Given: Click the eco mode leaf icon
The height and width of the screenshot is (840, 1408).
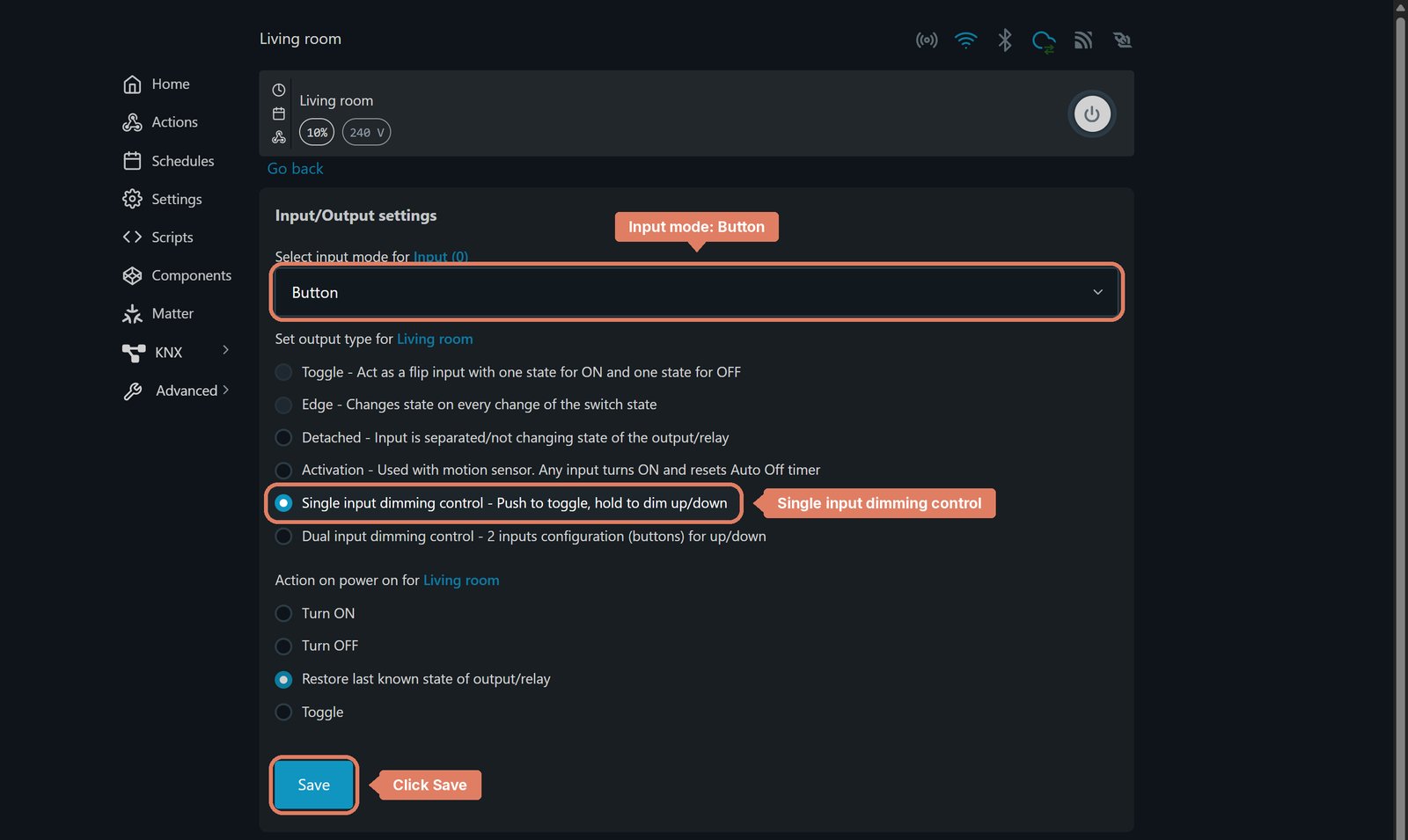Looking at the screenshot, I should [1122, 40].
